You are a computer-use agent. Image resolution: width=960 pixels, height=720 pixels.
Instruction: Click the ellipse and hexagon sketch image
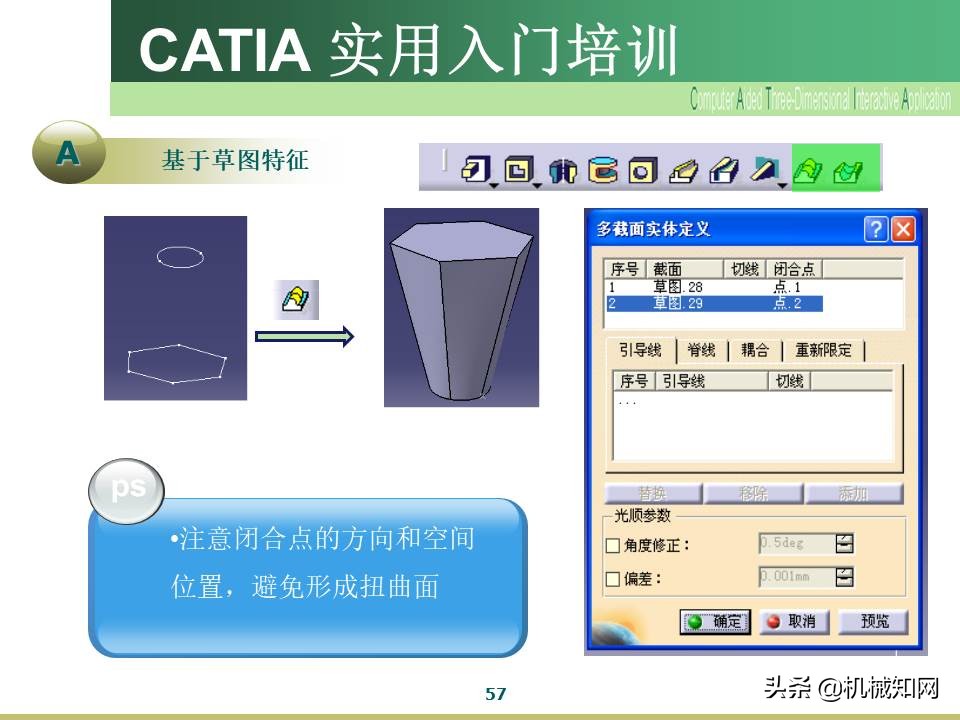click(176, 308)
